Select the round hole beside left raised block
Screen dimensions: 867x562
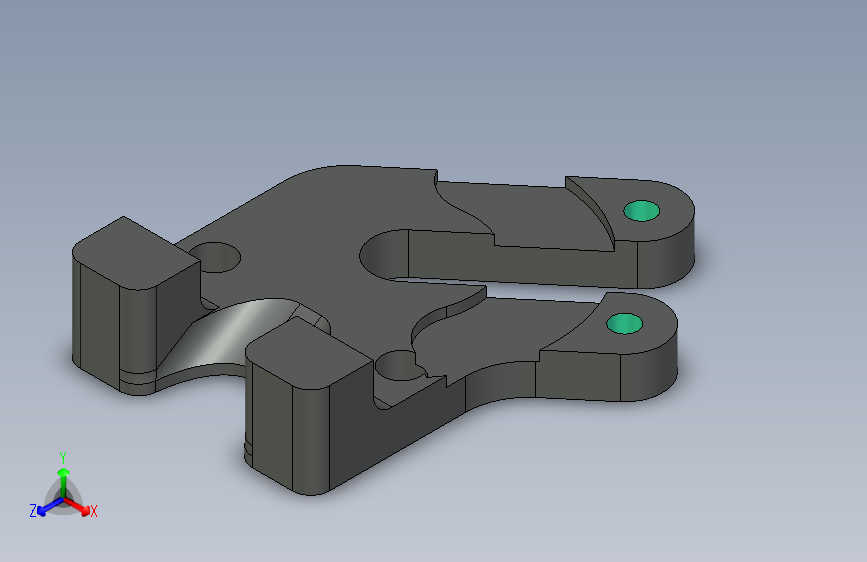point(218,257)
